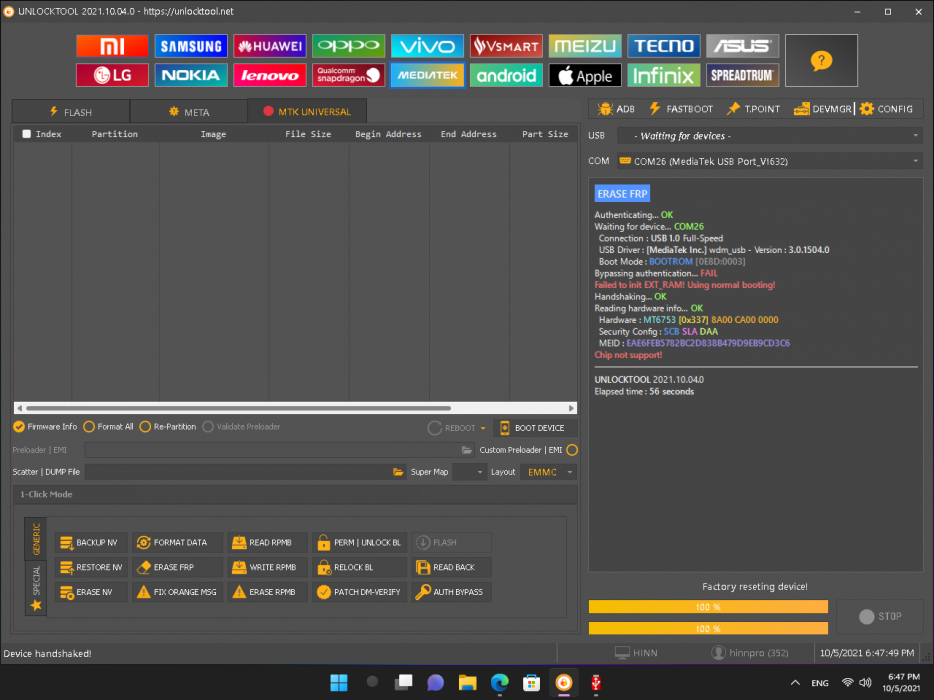Screen dimensions: 934x700
Task: Select the Apple brand tile
Action: (585, 75)
